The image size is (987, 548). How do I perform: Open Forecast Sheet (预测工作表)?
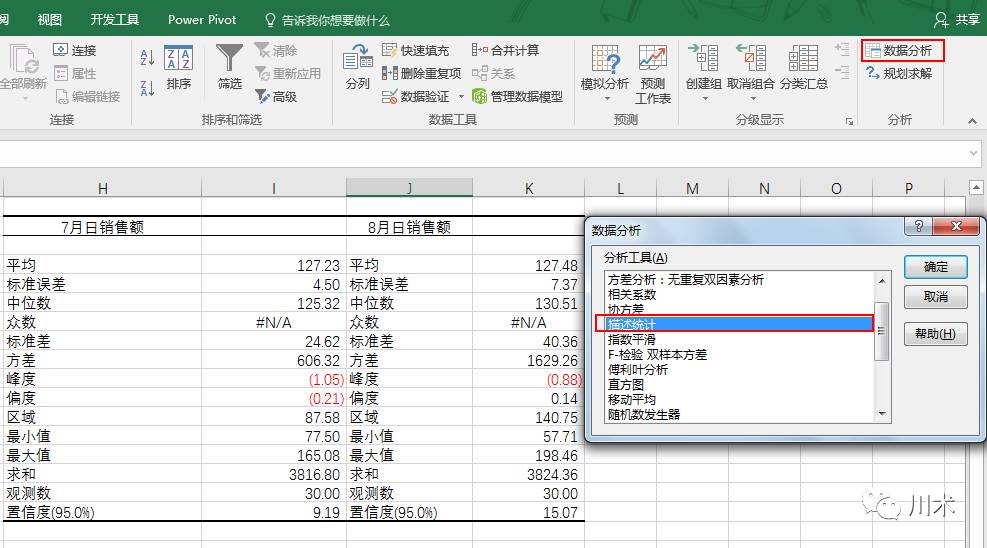point(653,74)
